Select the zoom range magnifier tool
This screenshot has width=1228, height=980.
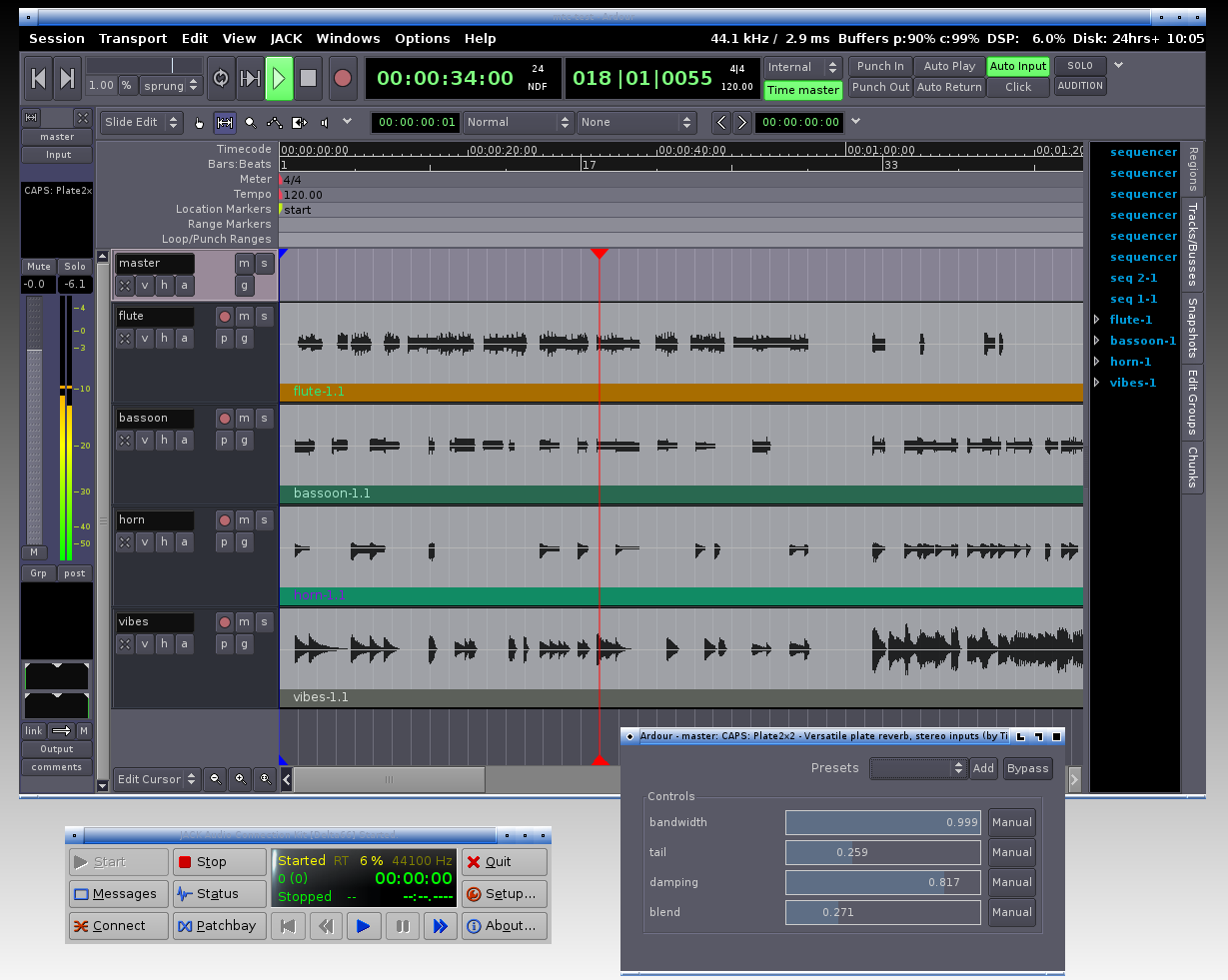click(250, 122)
